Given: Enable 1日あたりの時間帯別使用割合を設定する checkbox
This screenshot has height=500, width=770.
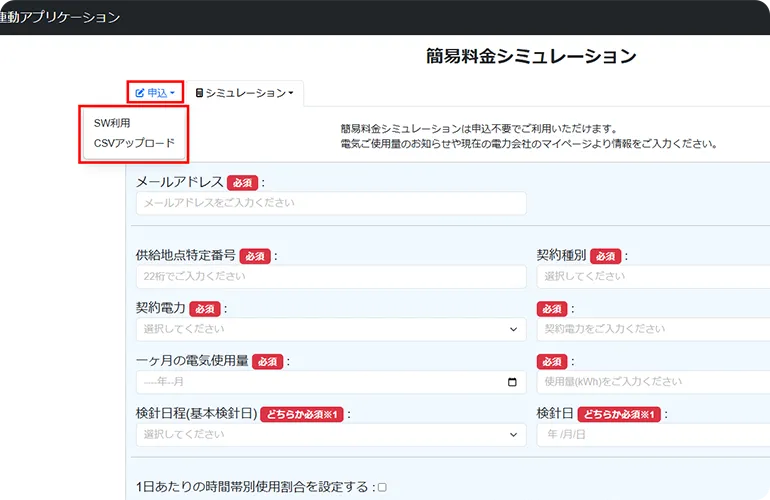Looking at the screenshot, I should [382, 487].
